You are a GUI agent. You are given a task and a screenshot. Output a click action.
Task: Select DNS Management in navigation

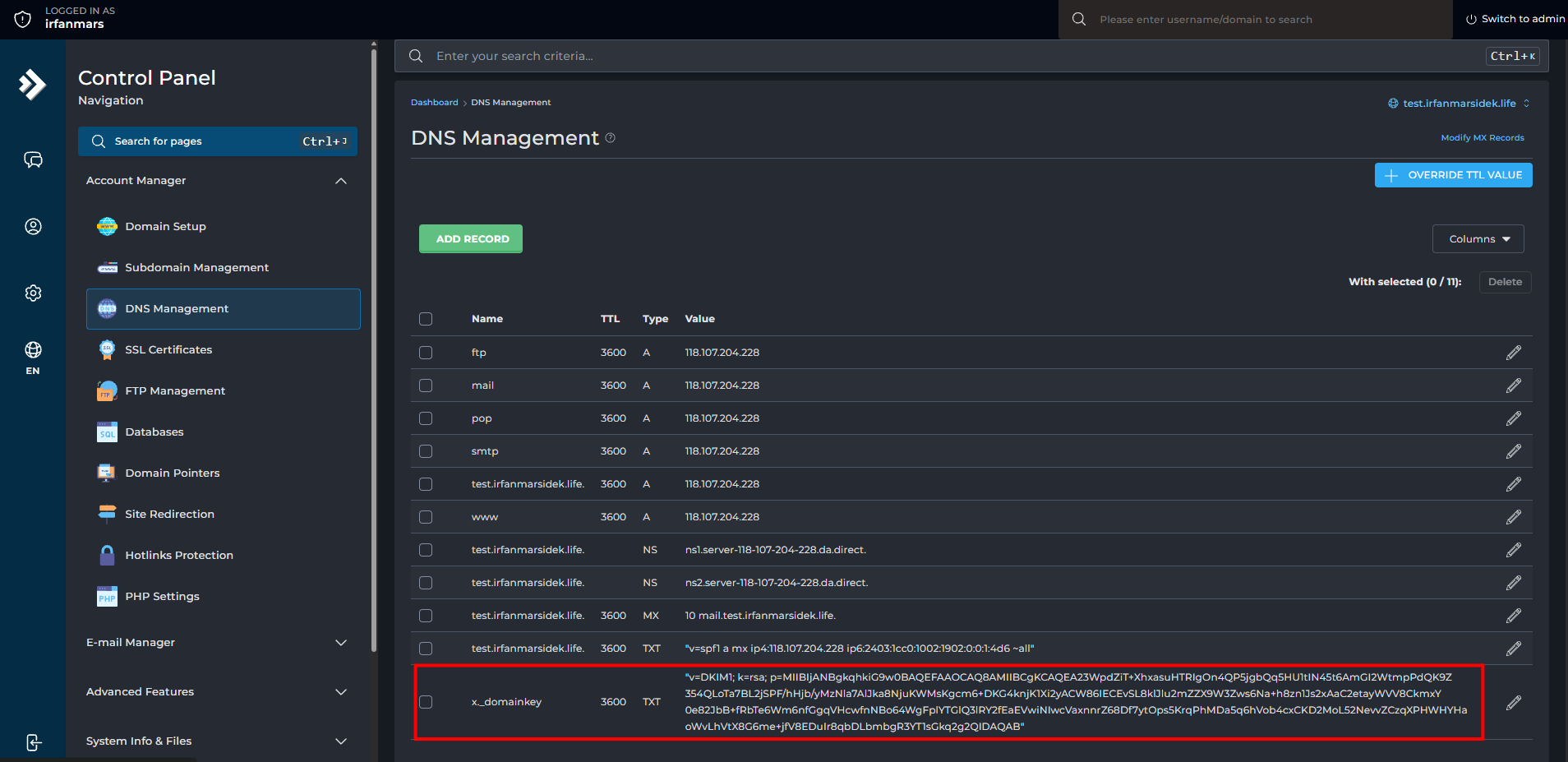224,309
